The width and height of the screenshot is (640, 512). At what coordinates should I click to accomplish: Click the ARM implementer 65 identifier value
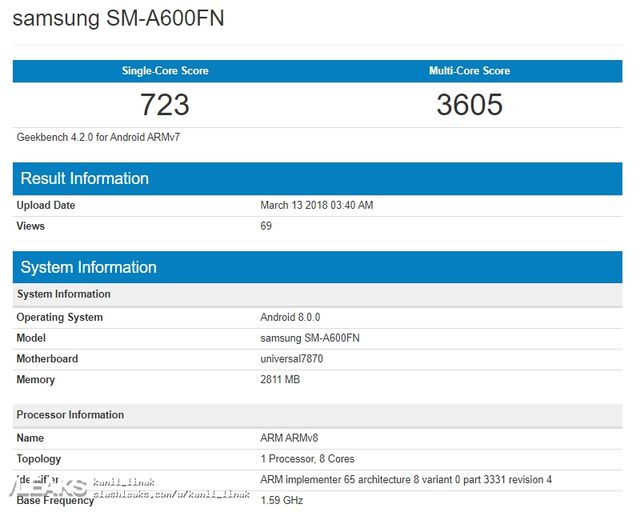(x=406, y=480)
